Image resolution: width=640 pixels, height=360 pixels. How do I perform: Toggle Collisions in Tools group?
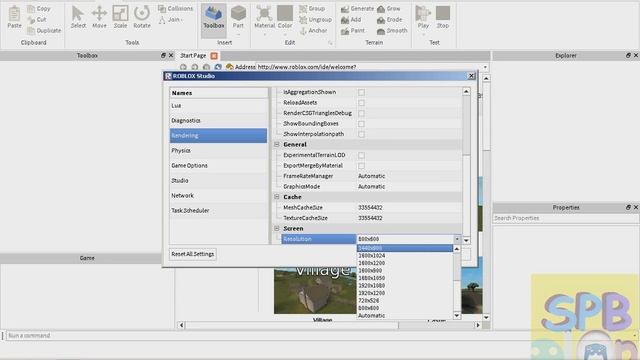[x=176, y=9]
